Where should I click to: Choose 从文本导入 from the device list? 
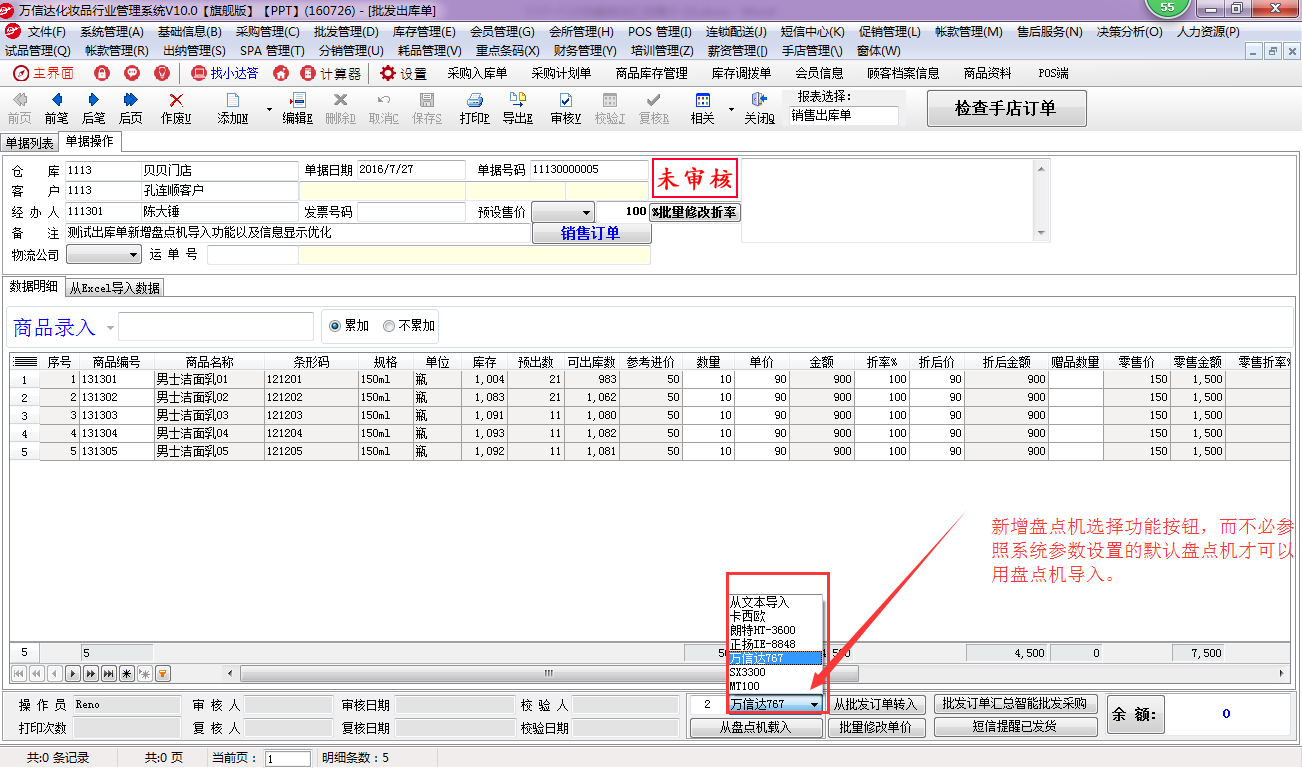(x=775, y=602)
